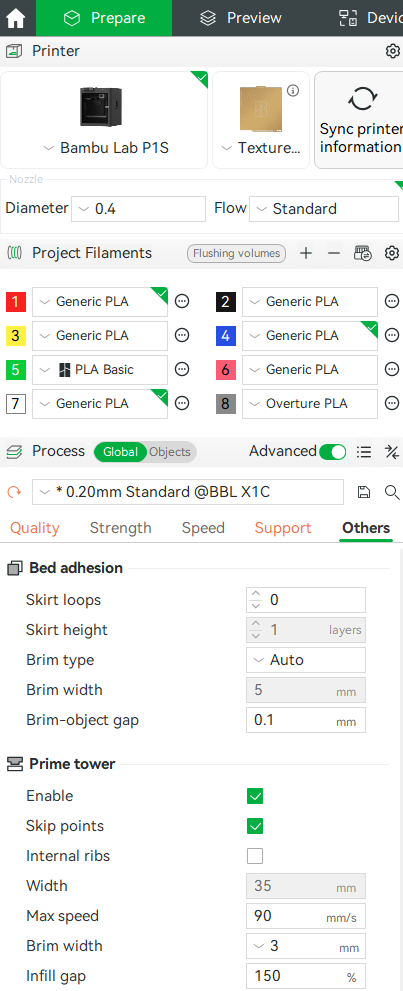Check the Internal ribs checkbox
Screen dimensions: 403x991
click(255, 856)
